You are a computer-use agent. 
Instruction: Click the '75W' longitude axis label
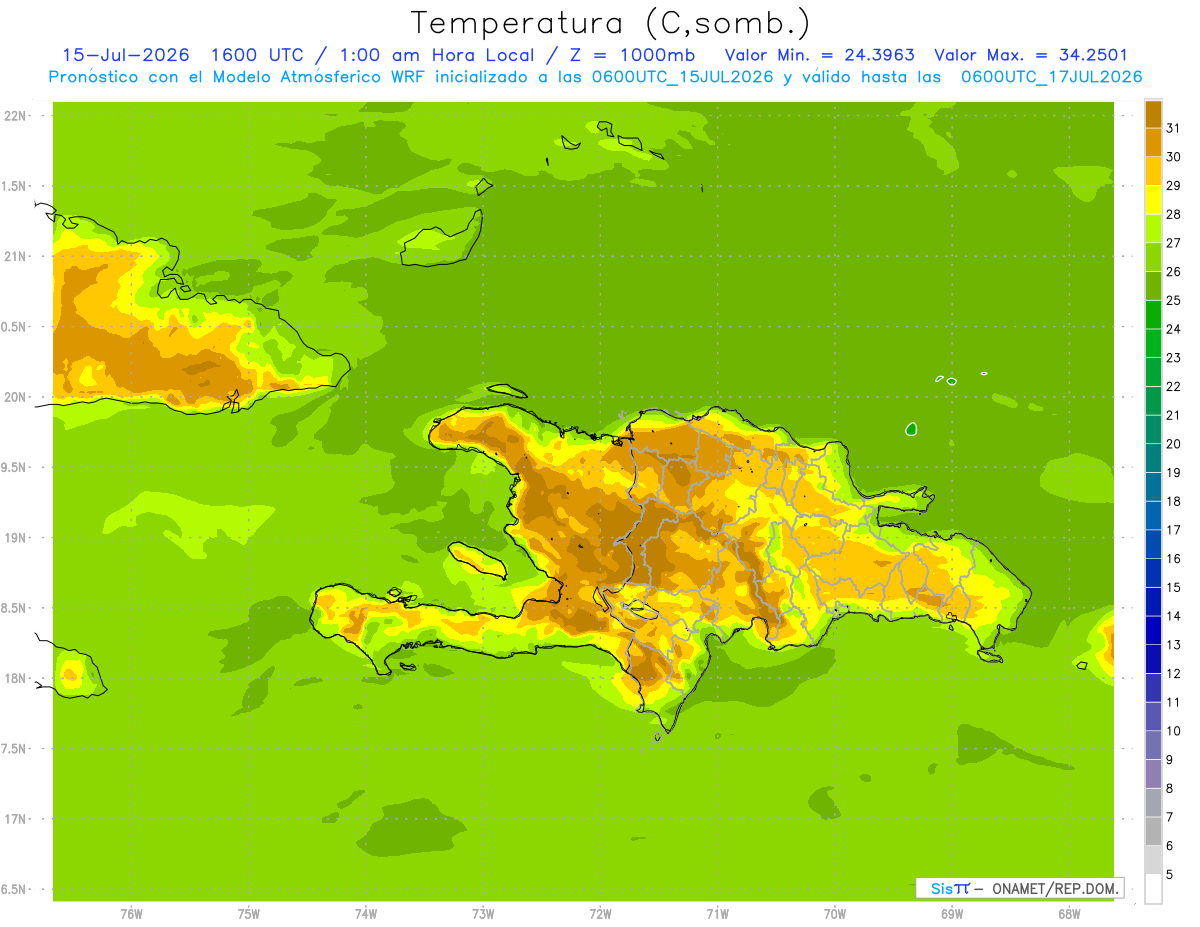click(249, 914)
